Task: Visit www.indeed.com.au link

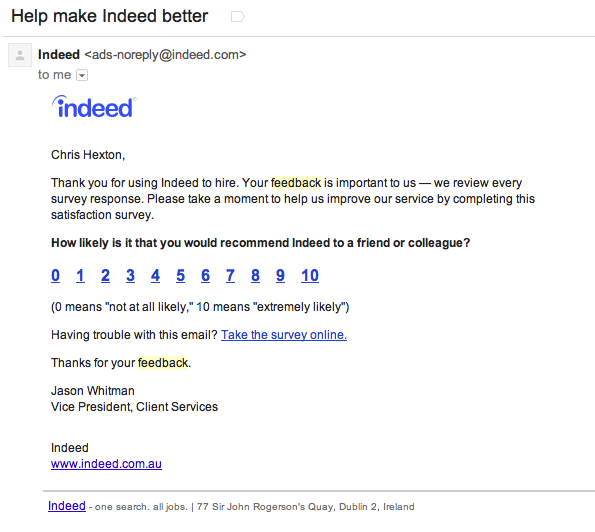Action: point(106,464)
